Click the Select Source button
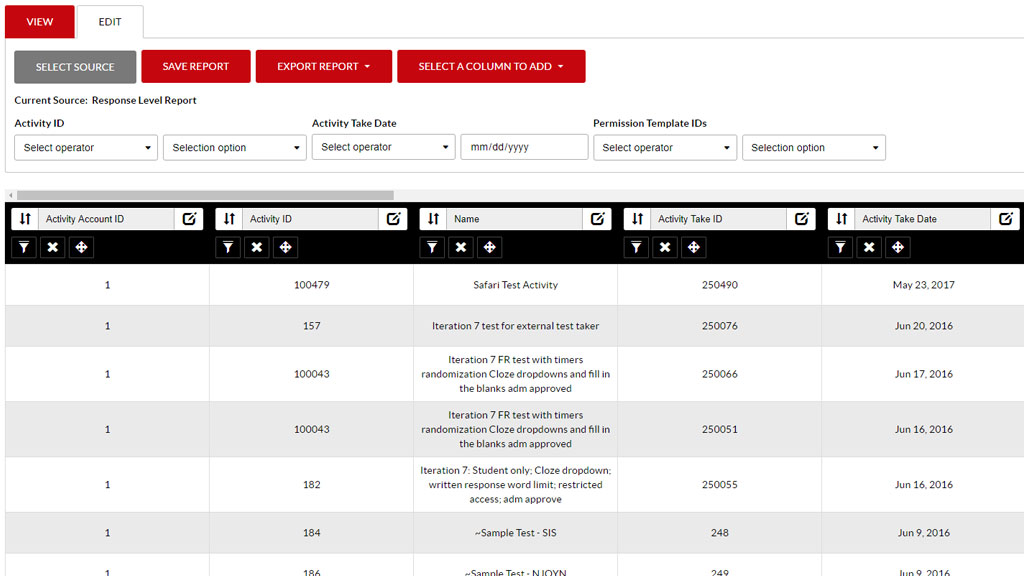The image size is (1024, 576). click(75, 67)
